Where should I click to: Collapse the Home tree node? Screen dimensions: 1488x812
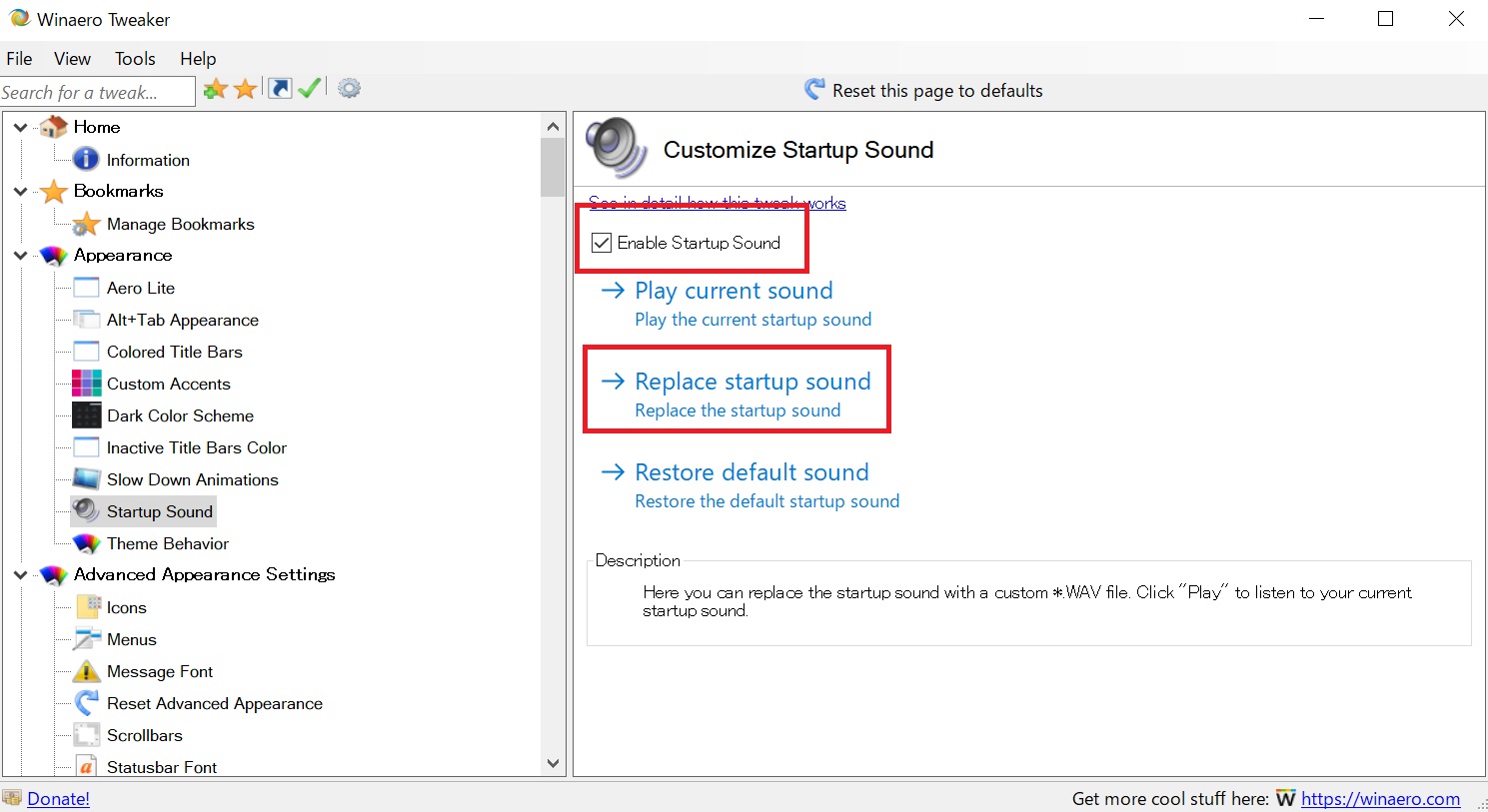(20, 128)
